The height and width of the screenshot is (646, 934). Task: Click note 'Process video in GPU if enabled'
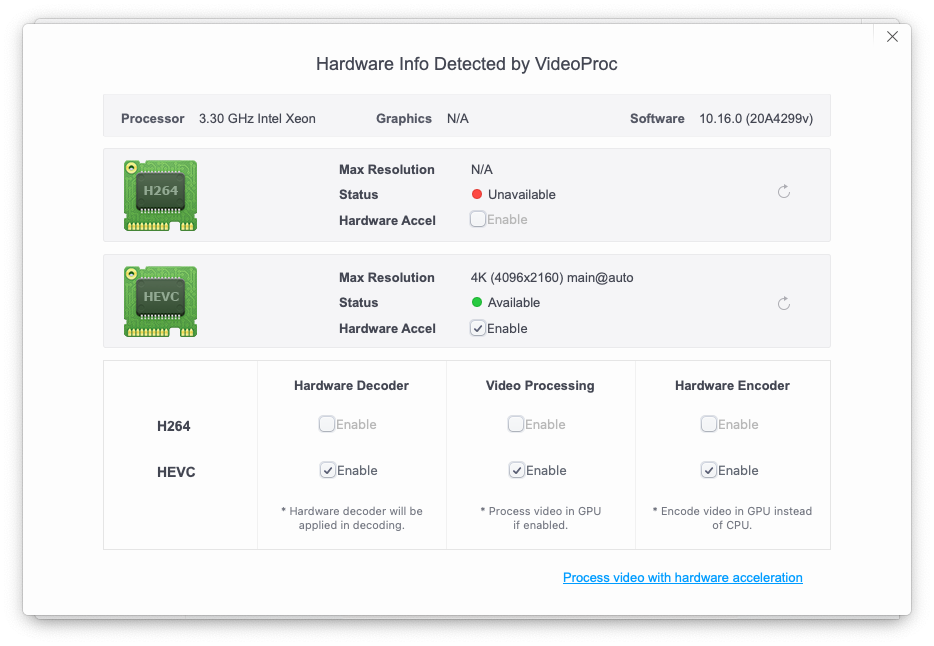(540, 518)
